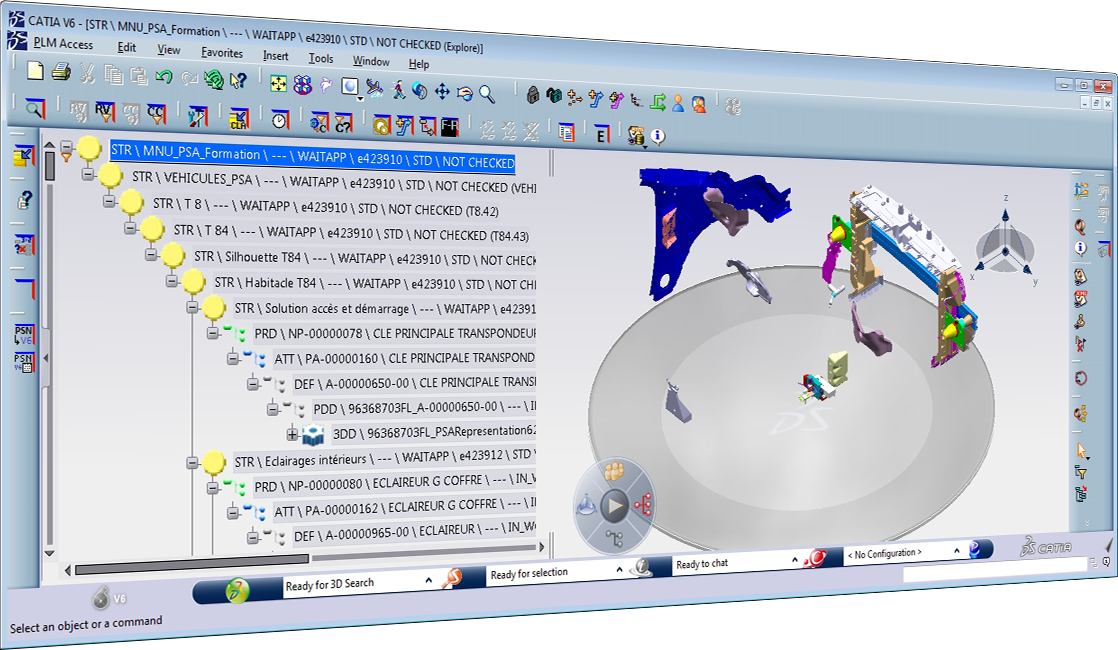Collapse the STR \ Silhouette T84 node
This screenshot has height=650, width=1118.
click(151, 254)
